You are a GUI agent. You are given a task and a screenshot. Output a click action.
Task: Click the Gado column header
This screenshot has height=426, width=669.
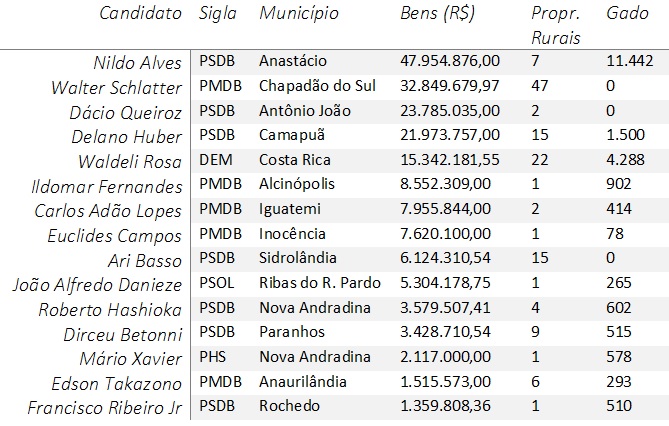[x=627, y=13]
